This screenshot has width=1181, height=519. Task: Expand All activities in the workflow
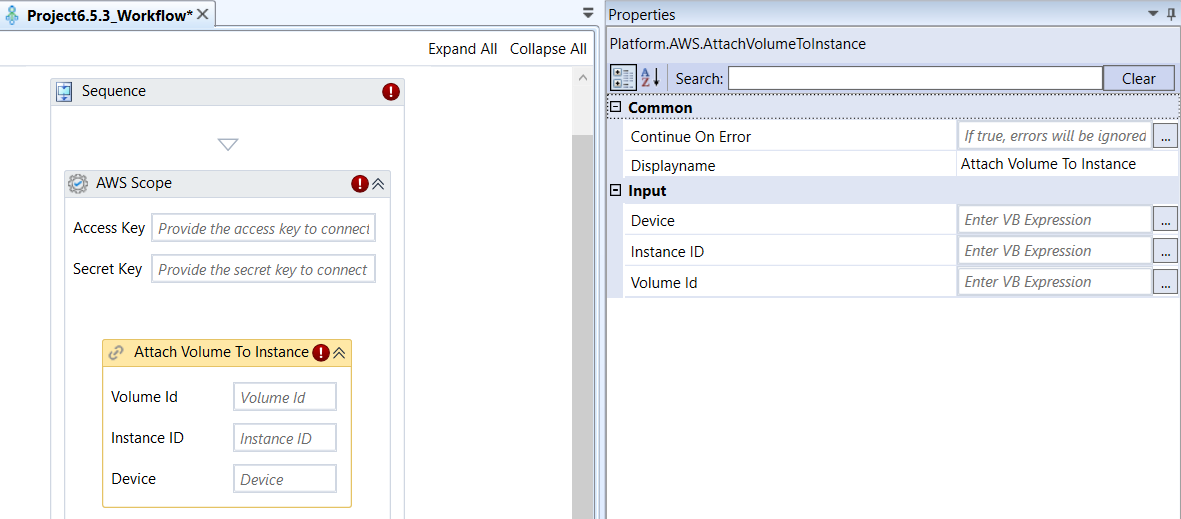tap(462, 49)
